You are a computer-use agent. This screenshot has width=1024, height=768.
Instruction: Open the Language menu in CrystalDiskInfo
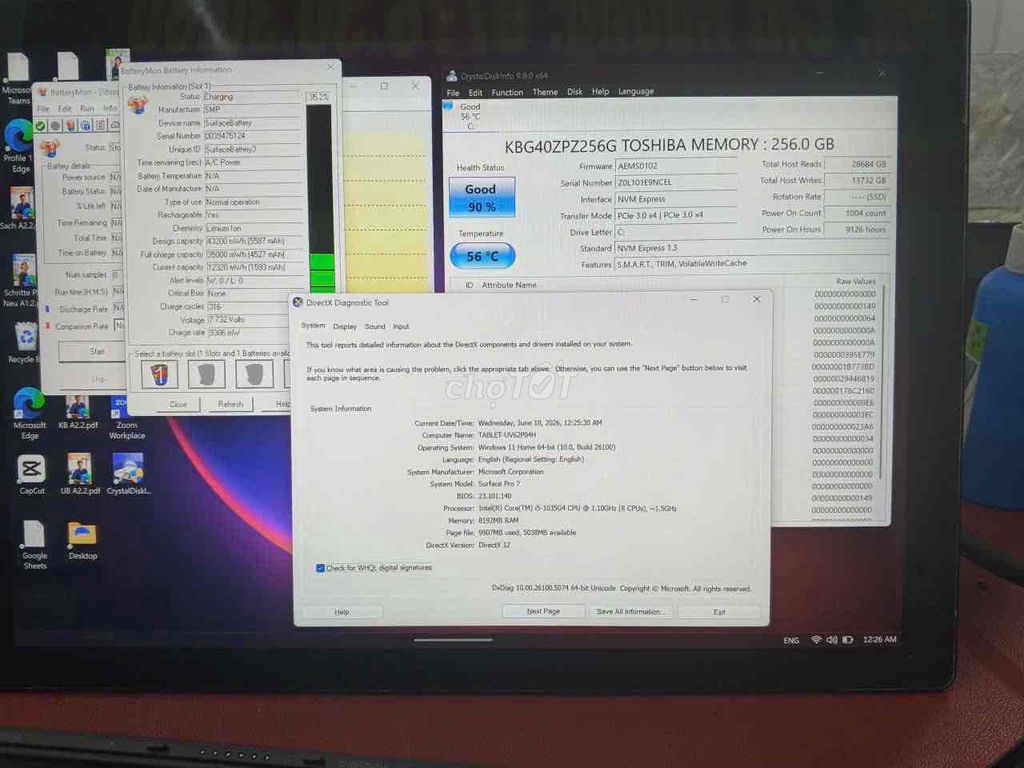635,91
